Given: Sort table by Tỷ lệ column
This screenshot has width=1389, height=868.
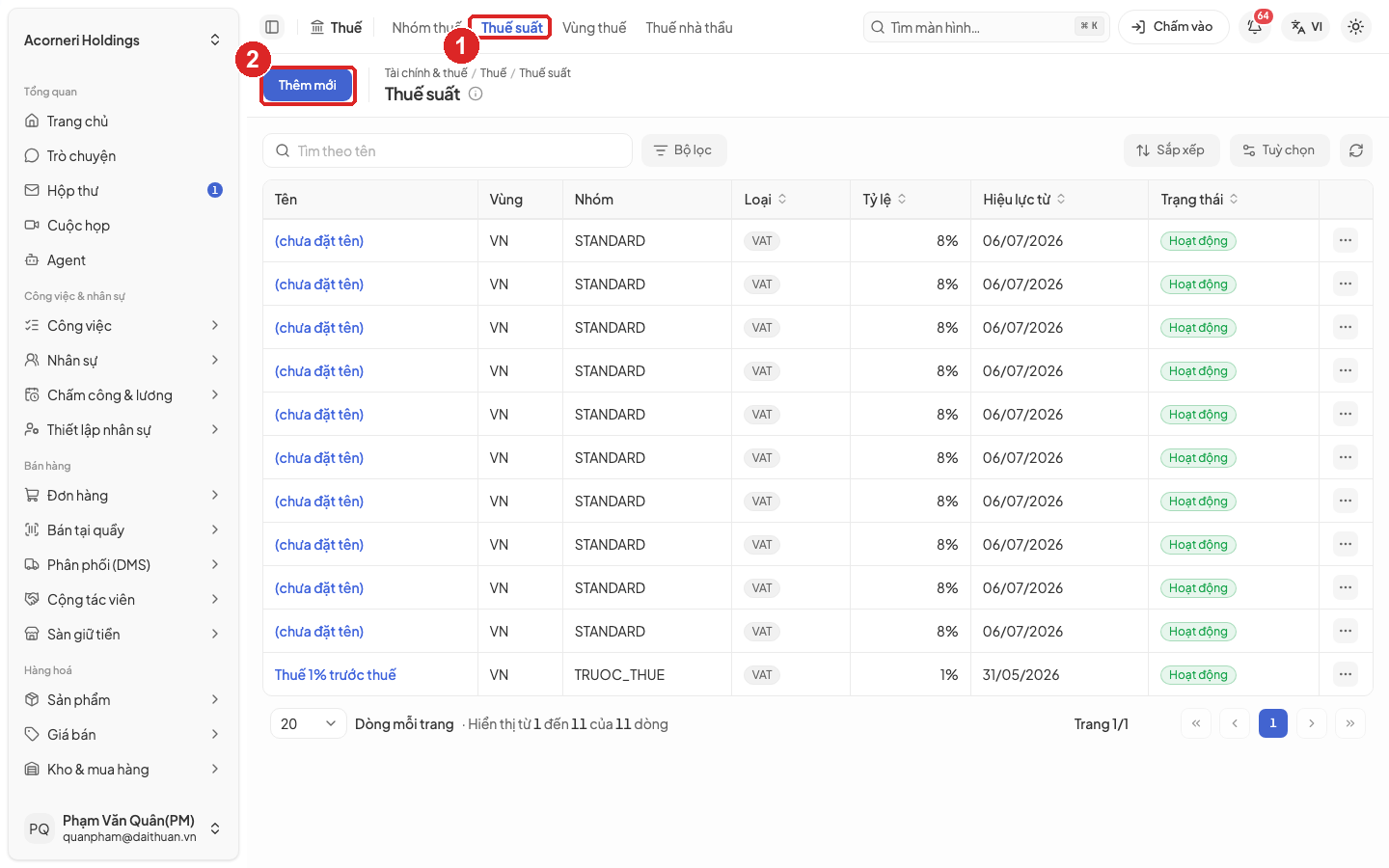Looking at the screenshot, I should click(x=885, y=200).
